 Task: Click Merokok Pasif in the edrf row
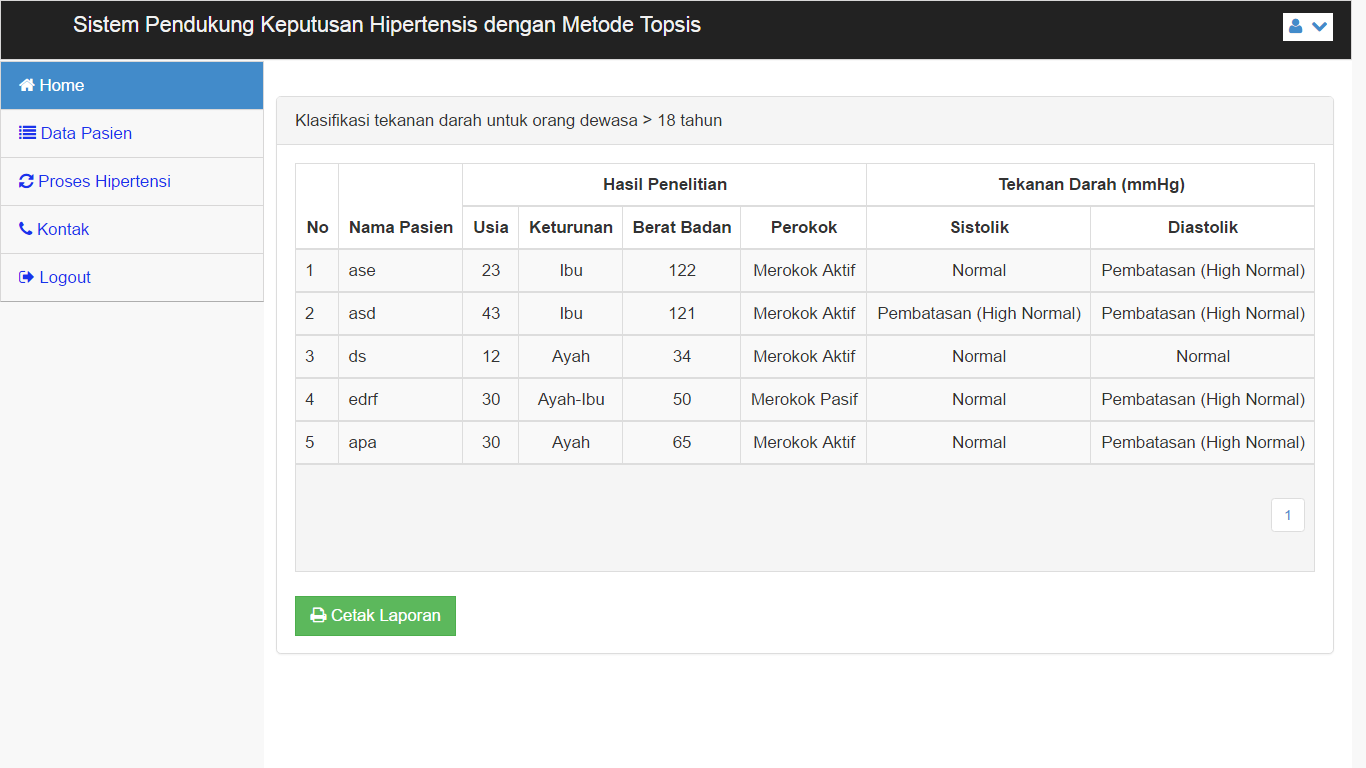[x=804, y=399]
